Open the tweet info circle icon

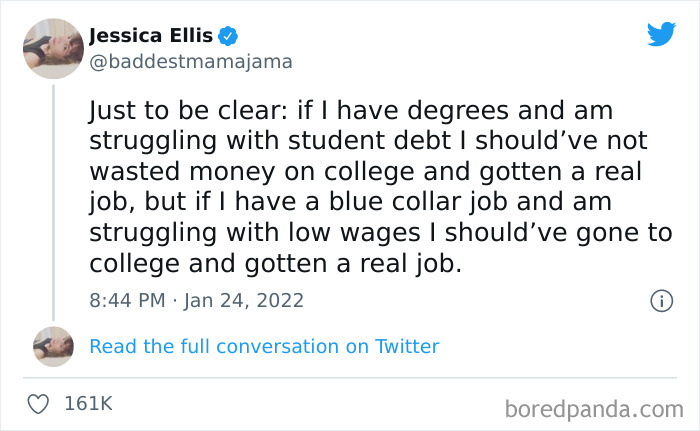[x=660, y=300]
